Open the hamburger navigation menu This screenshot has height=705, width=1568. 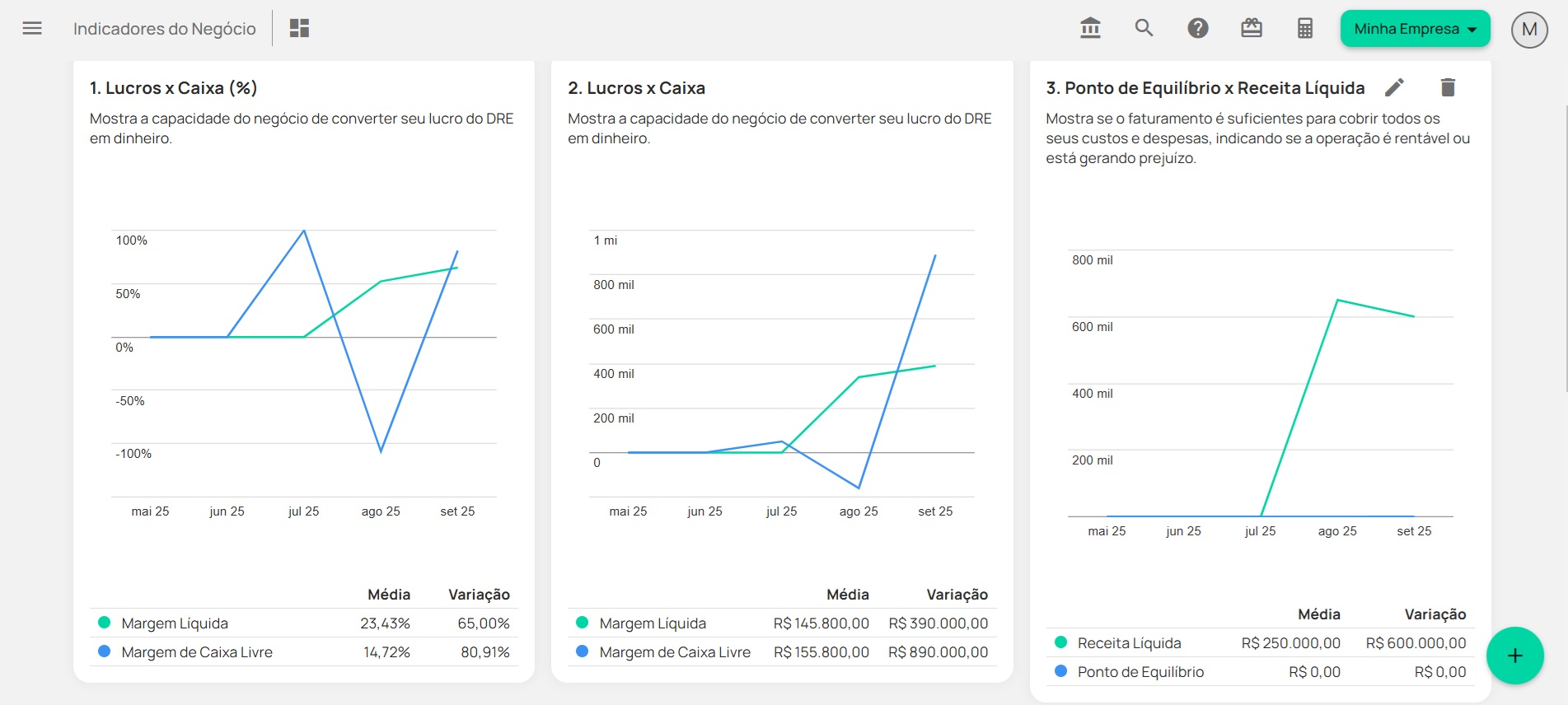32,29
